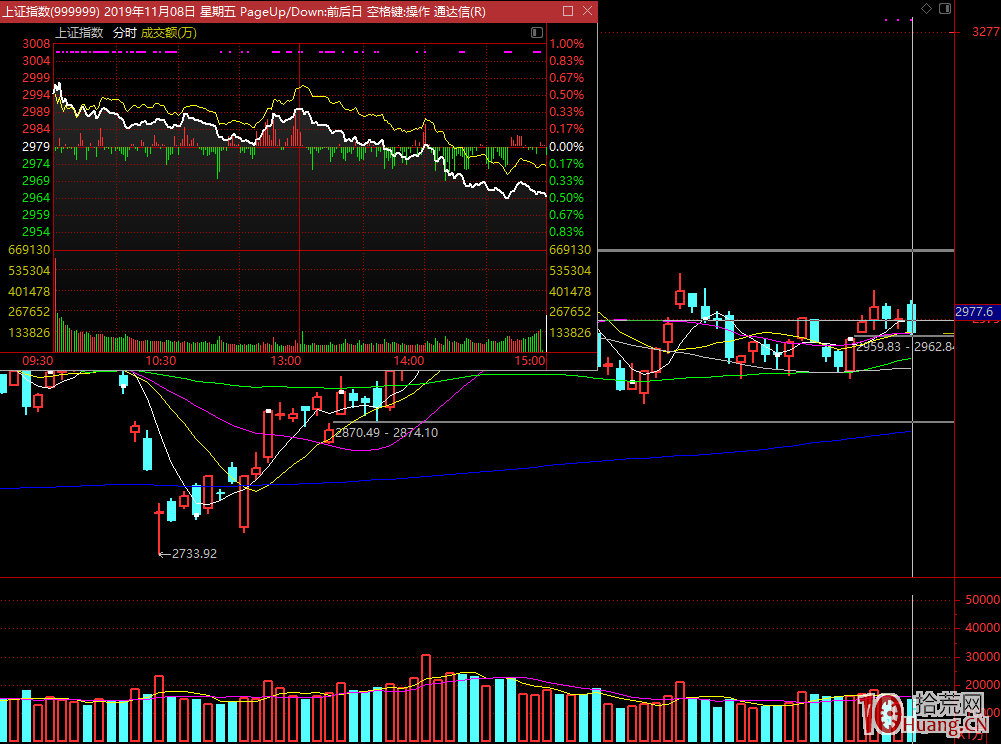Click the 1.00% percentage axis value
Screen dimensions: 1001x744
[567, 43]
